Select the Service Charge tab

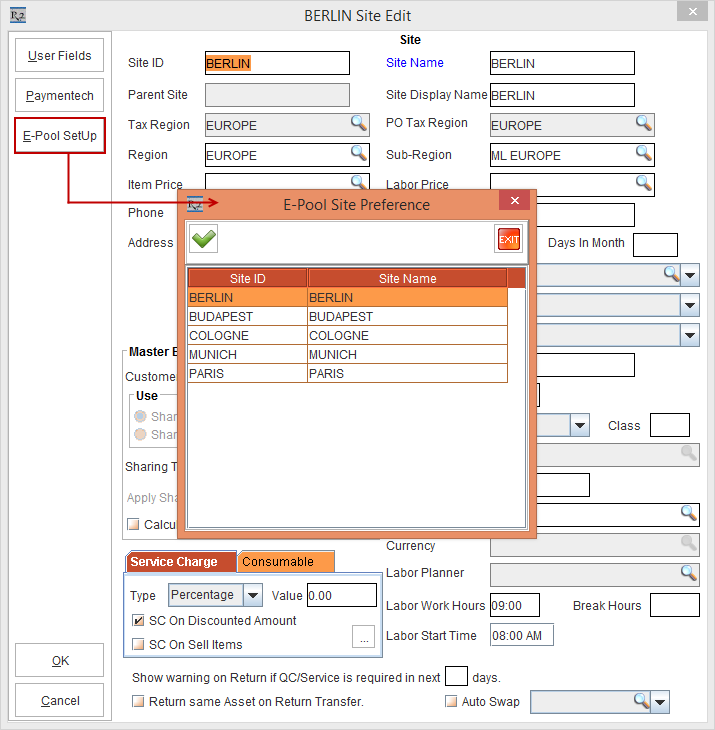[180, 562]
